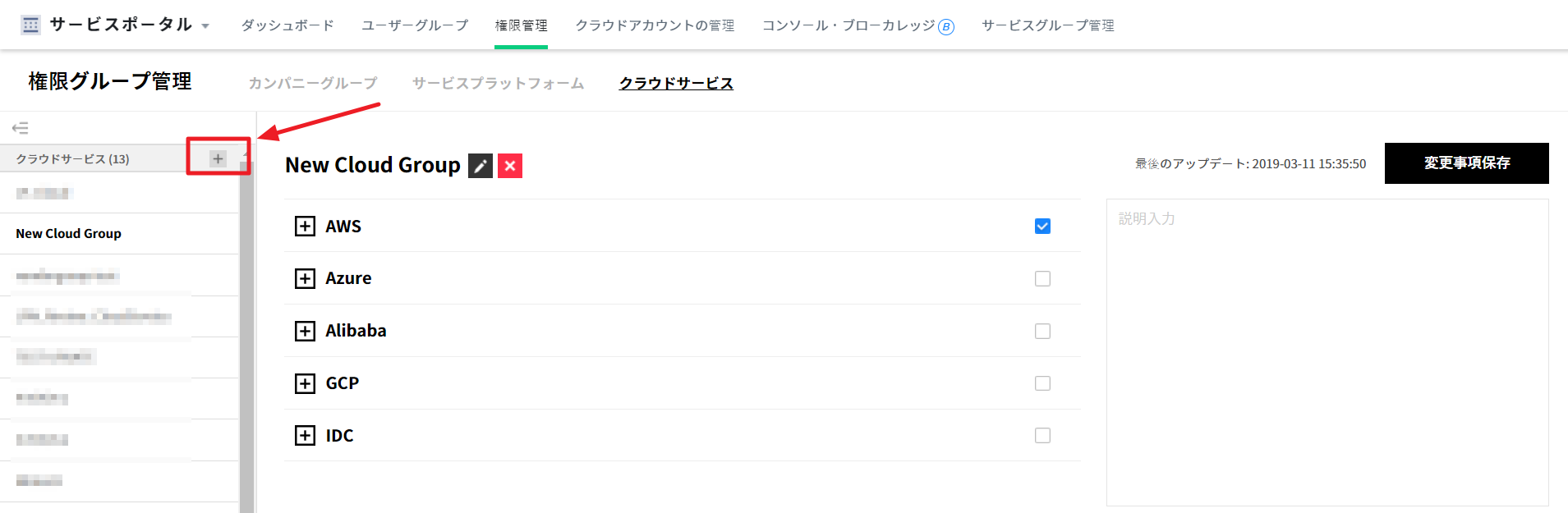1568x513 pixels.
Task: Expand the IDC permission tree
Action: point(305,436)
